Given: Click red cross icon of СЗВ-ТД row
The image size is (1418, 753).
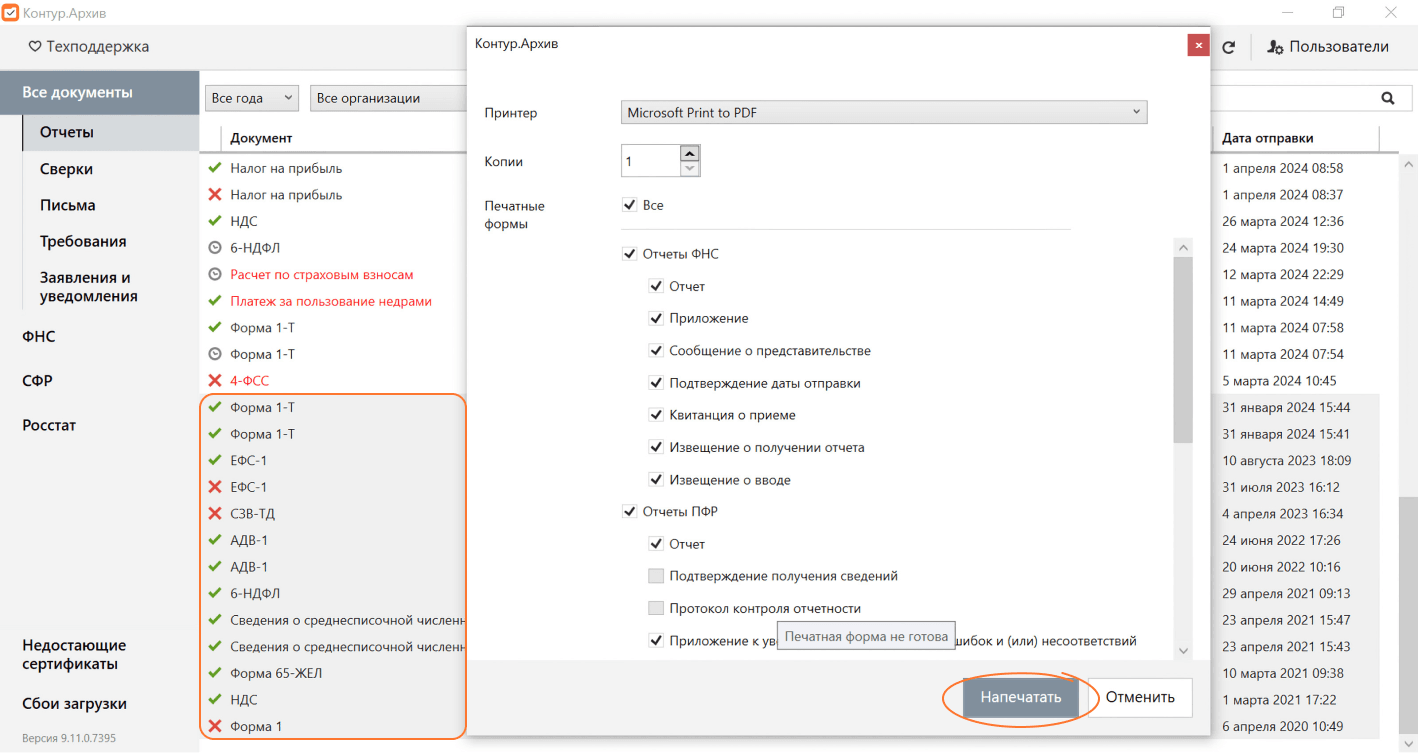Looking at the screenshot, I should (x=214, y=513).
